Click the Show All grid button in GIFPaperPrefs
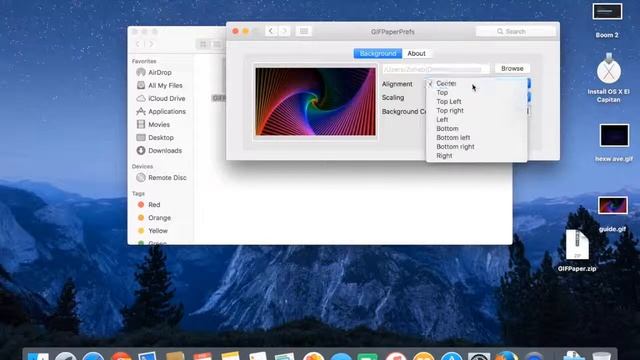The image size is (640, 360). pyautogui.click(x=304, y=31)
